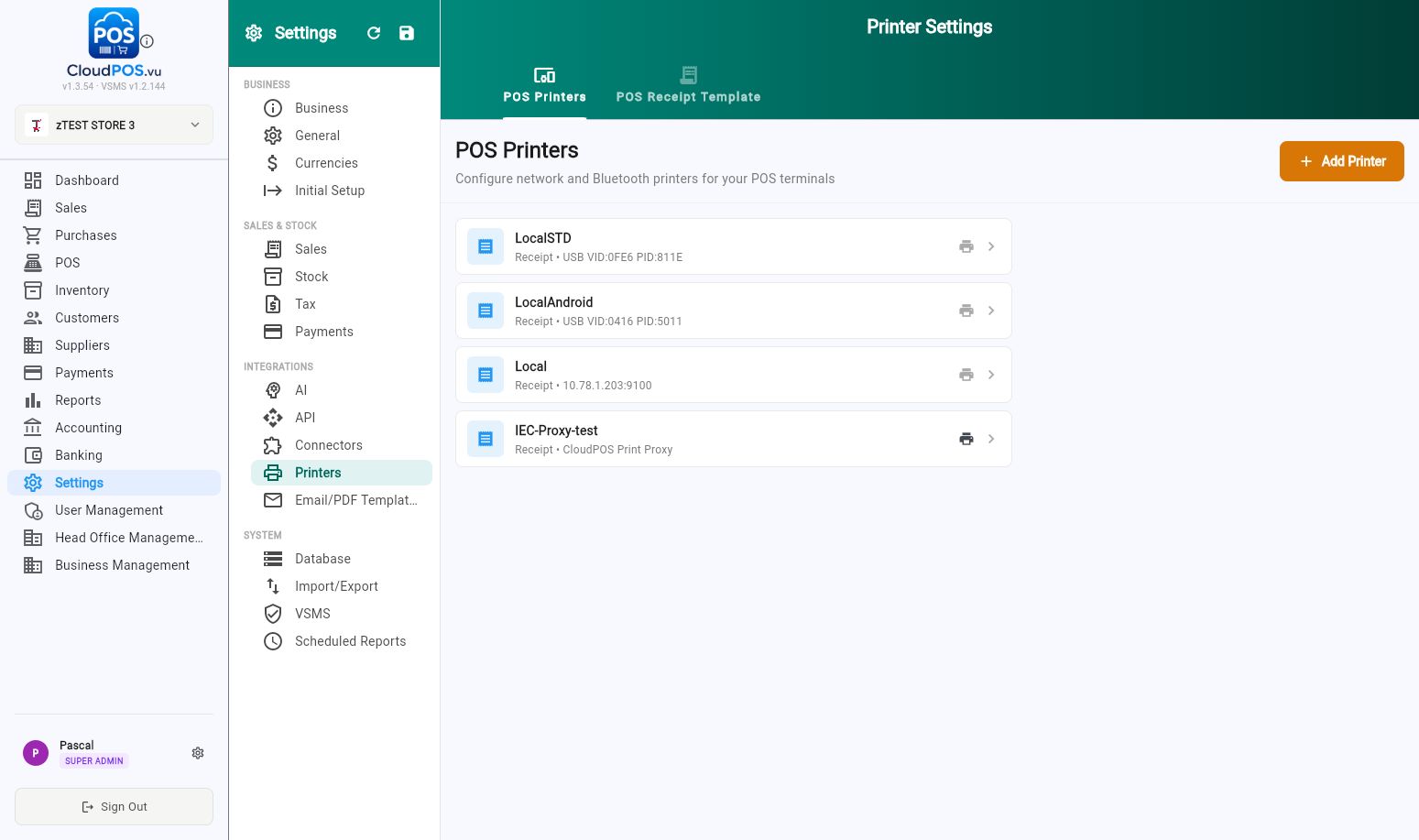Screen dimensions: 1419x840
Task: Open Initial Setup under Business
Action: 342,191
